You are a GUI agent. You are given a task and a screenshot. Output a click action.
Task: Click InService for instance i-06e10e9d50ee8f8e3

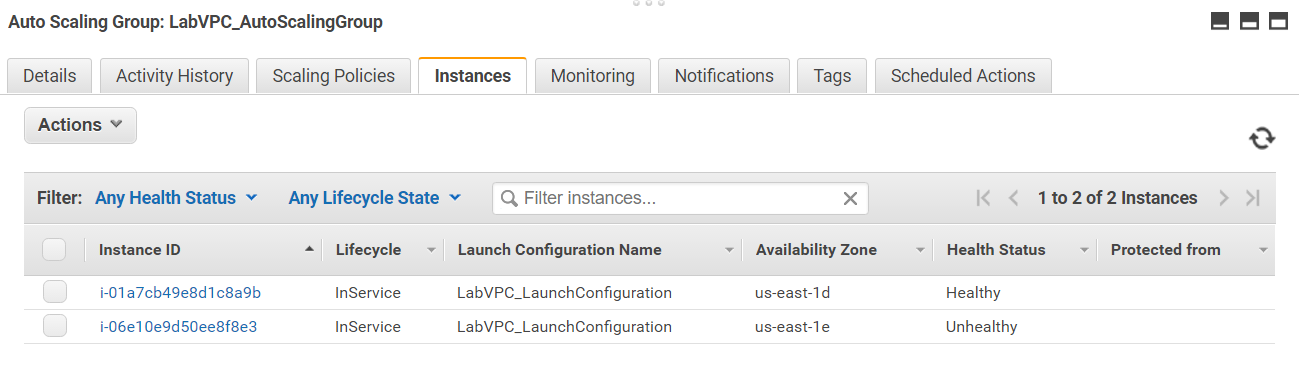368,327
